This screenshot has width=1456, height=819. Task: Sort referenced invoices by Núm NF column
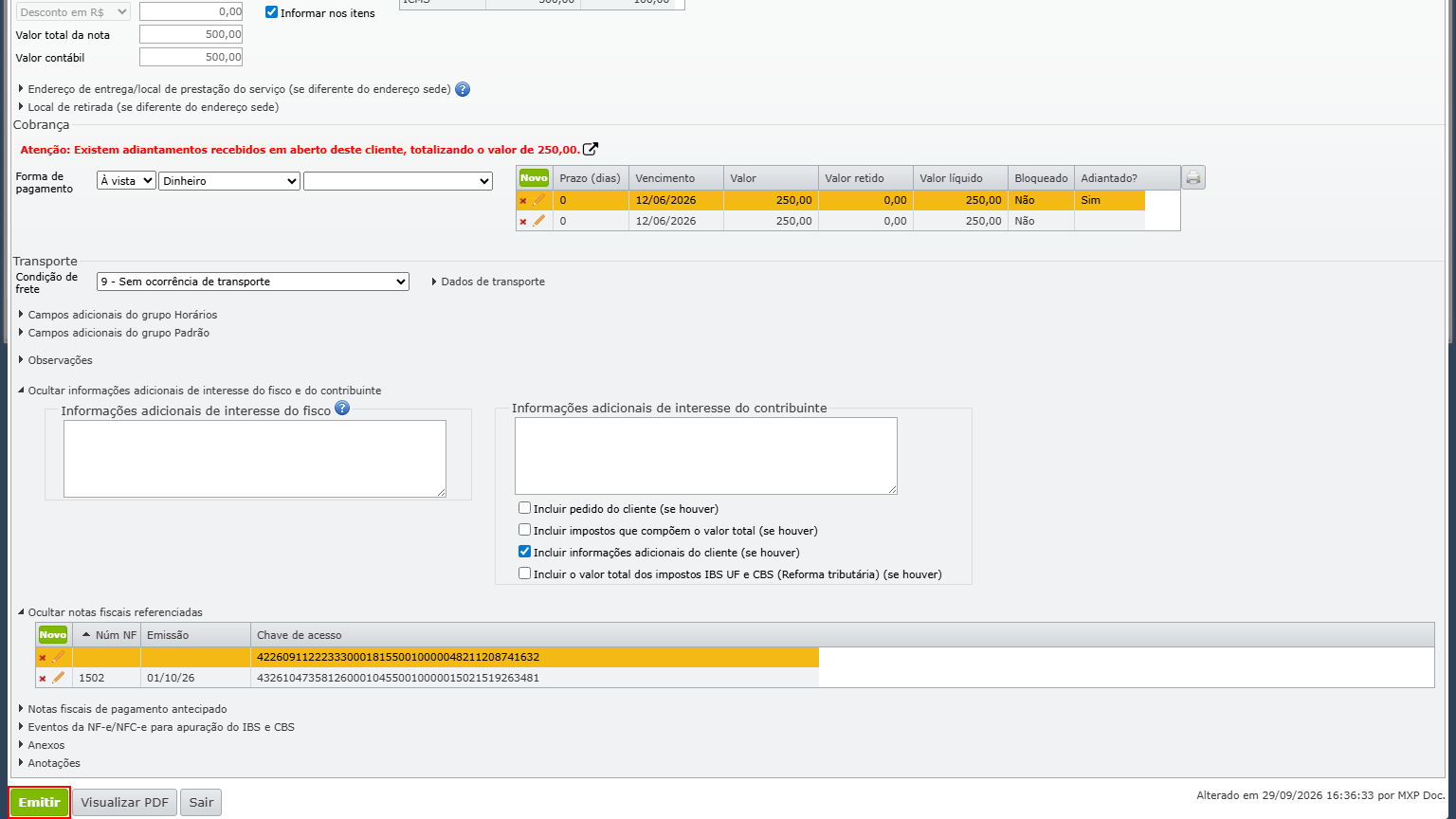pos(107,635)
